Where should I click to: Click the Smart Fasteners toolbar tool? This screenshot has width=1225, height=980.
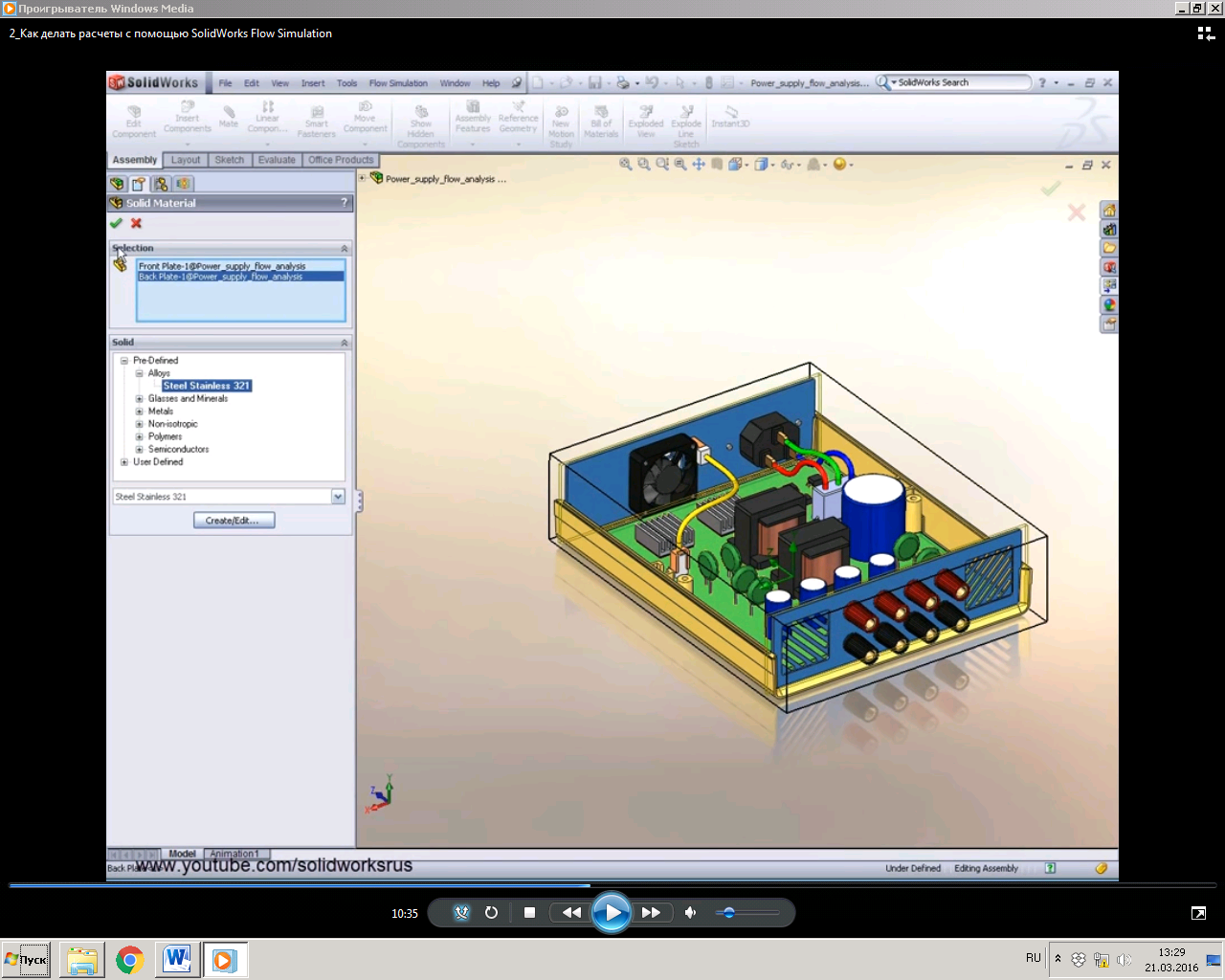[x=317, y=122]
